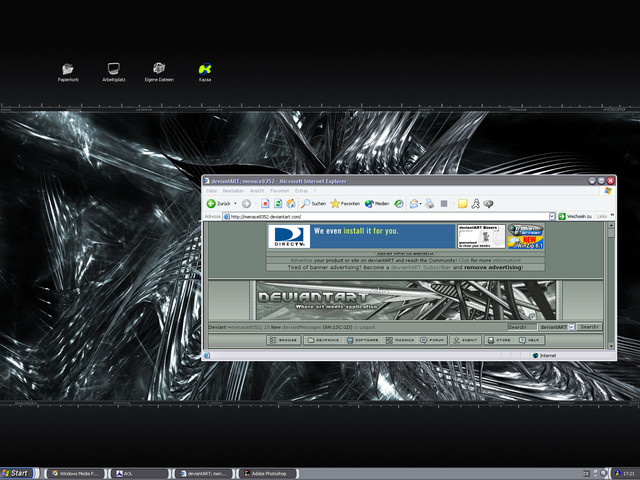640x480 pixels.
Task: Open the Browse navigation button
Action: click(x=284, y=340)
